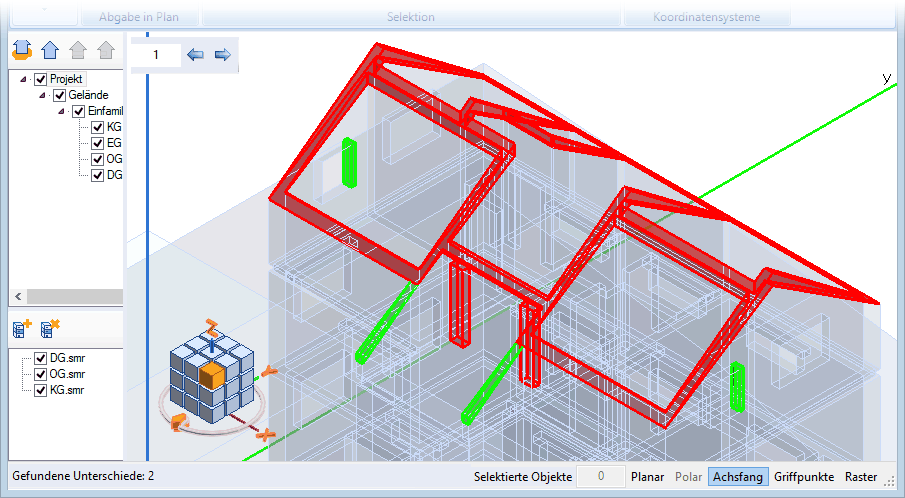Toggle the Raster mode
This screenshot has width=905, height=498.
pyautogui.click(x=861, y=477)
